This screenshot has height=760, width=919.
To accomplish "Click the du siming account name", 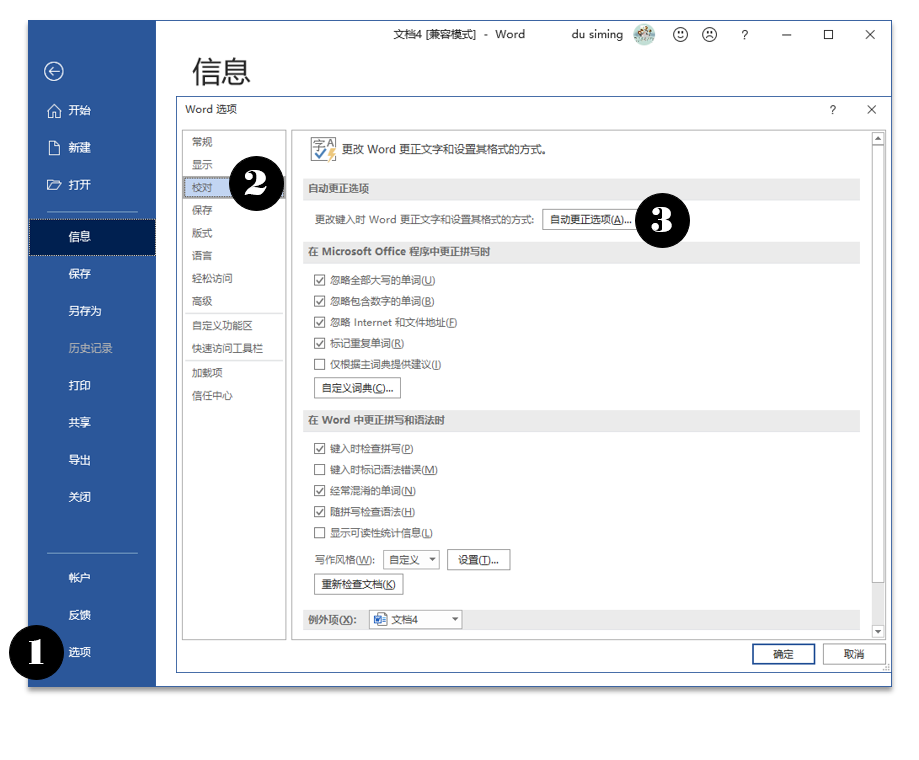I will point(597,35).
